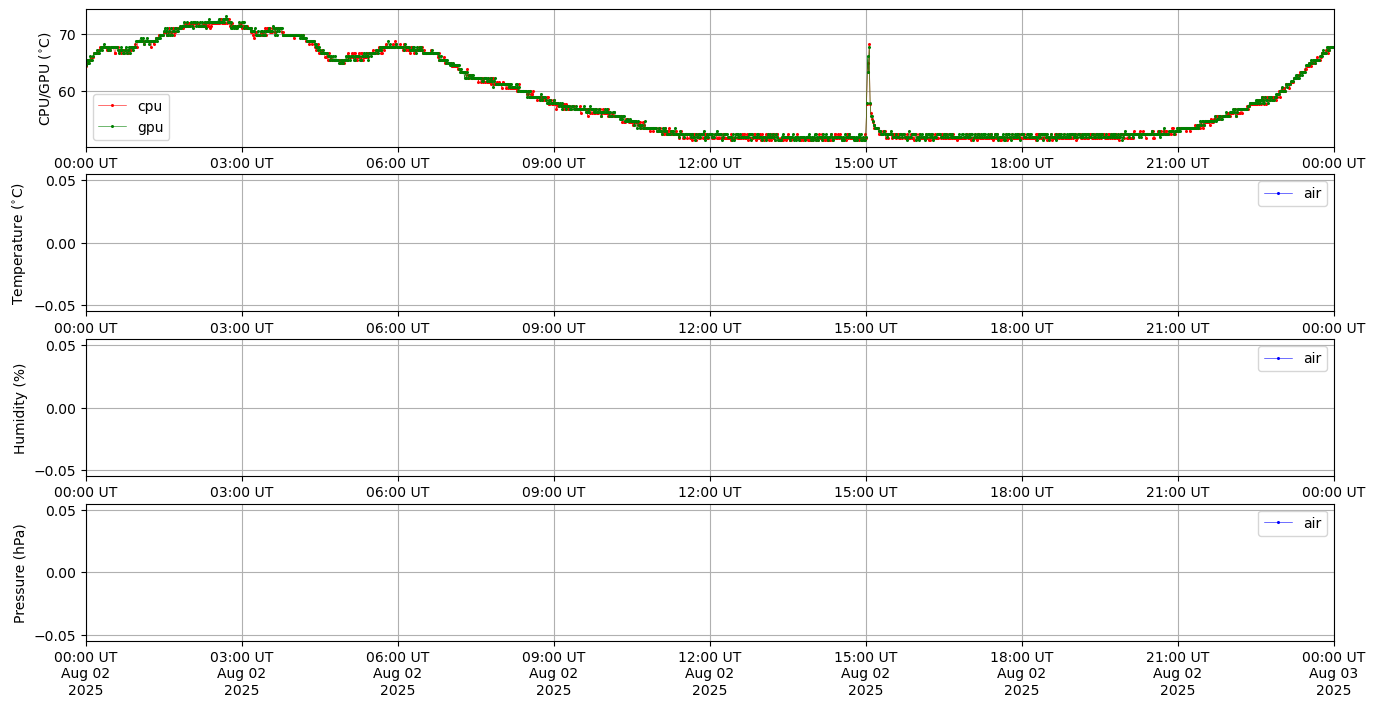Click 06:00 UT label under Humidity plot
The width and height of the screenshot is (1375, 707).
398,492
